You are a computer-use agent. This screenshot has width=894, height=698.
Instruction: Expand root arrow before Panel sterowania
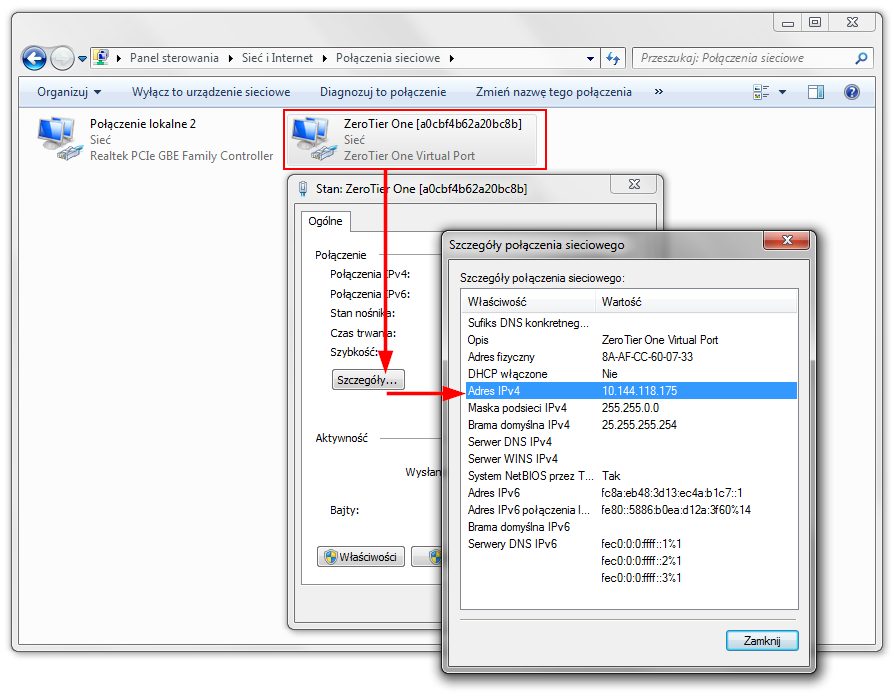(119, 58)
